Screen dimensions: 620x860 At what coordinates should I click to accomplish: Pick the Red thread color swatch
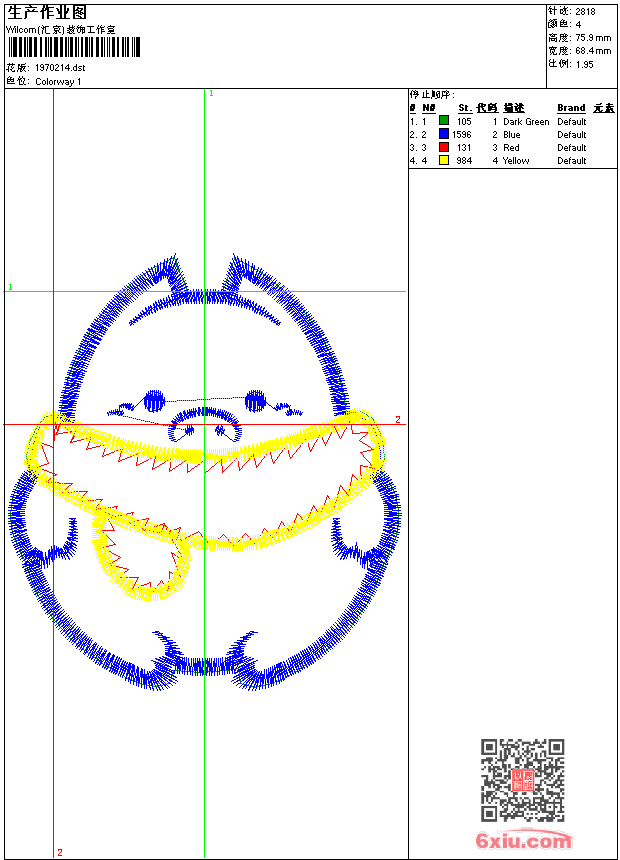pos(444,147)
